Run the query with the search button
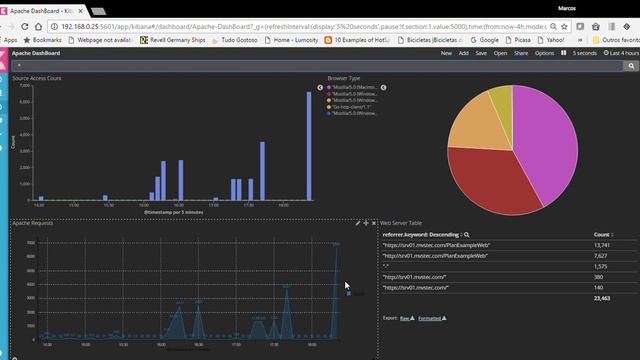Viewport: 640px width, 360px height. click(x=631, y=66)
